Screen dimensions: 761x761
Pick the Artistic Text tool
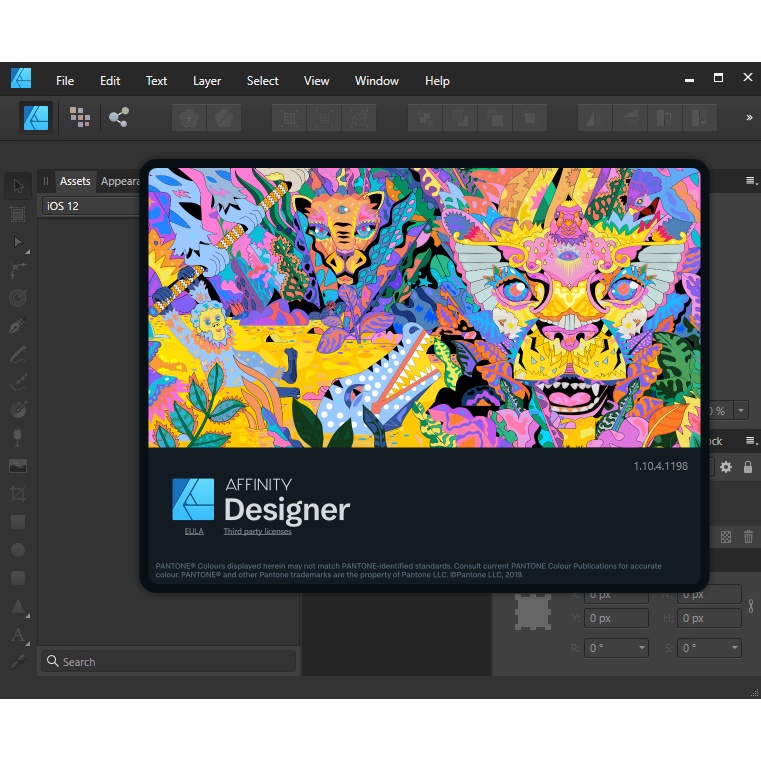click(18, 634)
